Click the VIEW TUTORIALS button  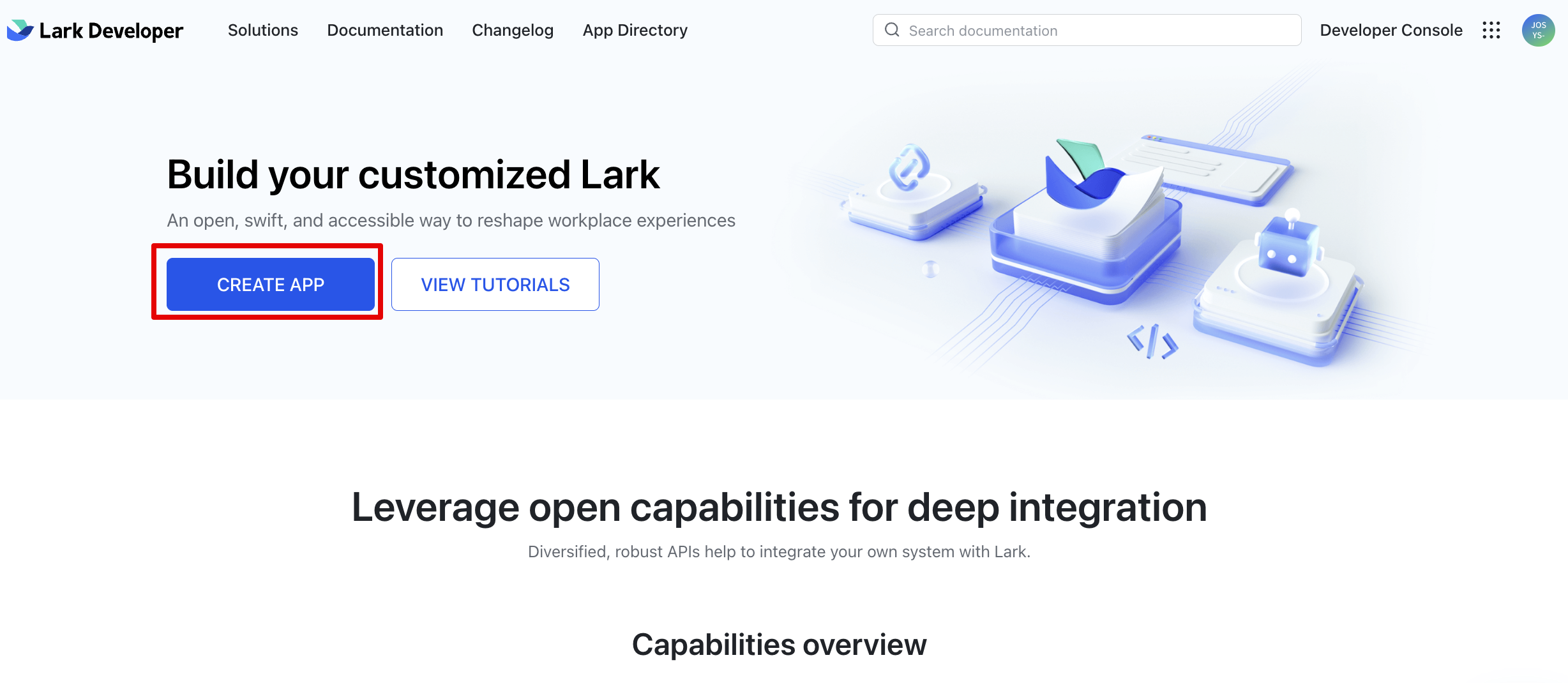(495, 285)
